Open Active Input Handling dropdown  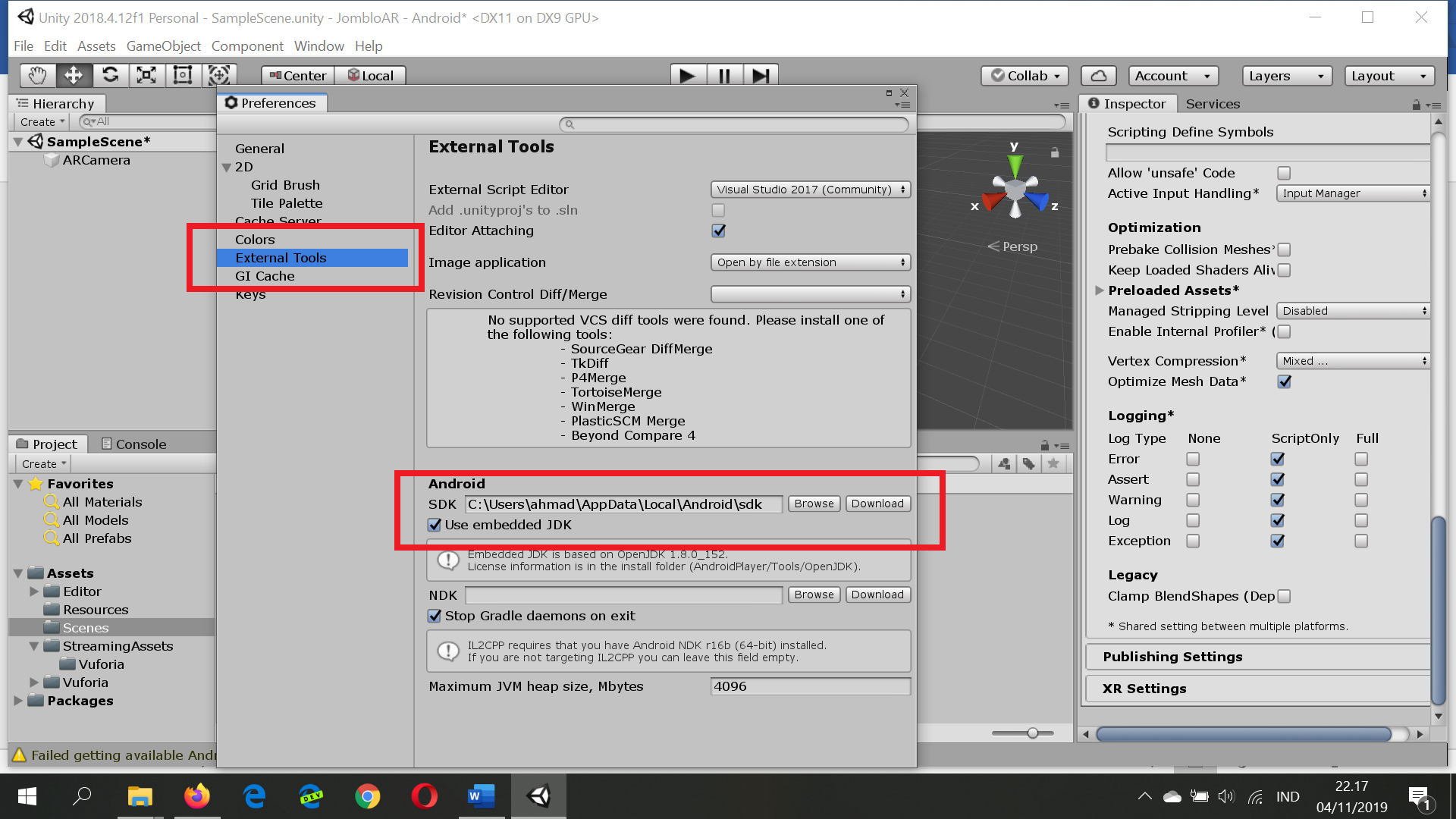pyautogui.click(x=1354, y=193)
